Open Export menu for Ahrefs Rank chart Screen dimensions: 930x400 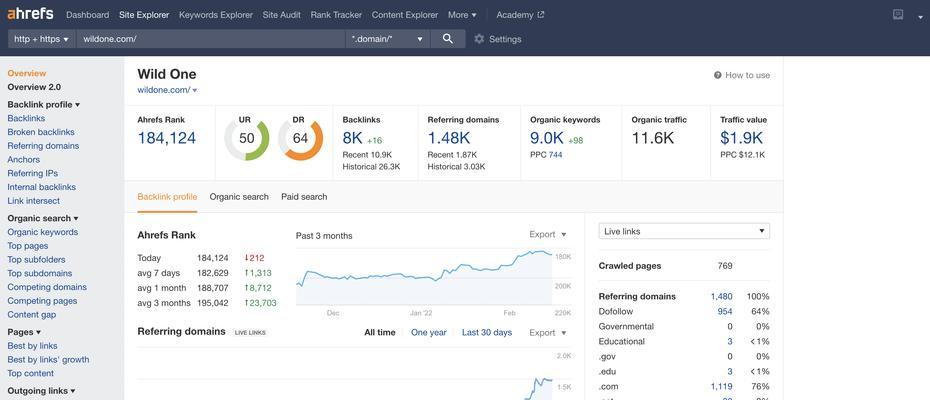pos(548,234)
